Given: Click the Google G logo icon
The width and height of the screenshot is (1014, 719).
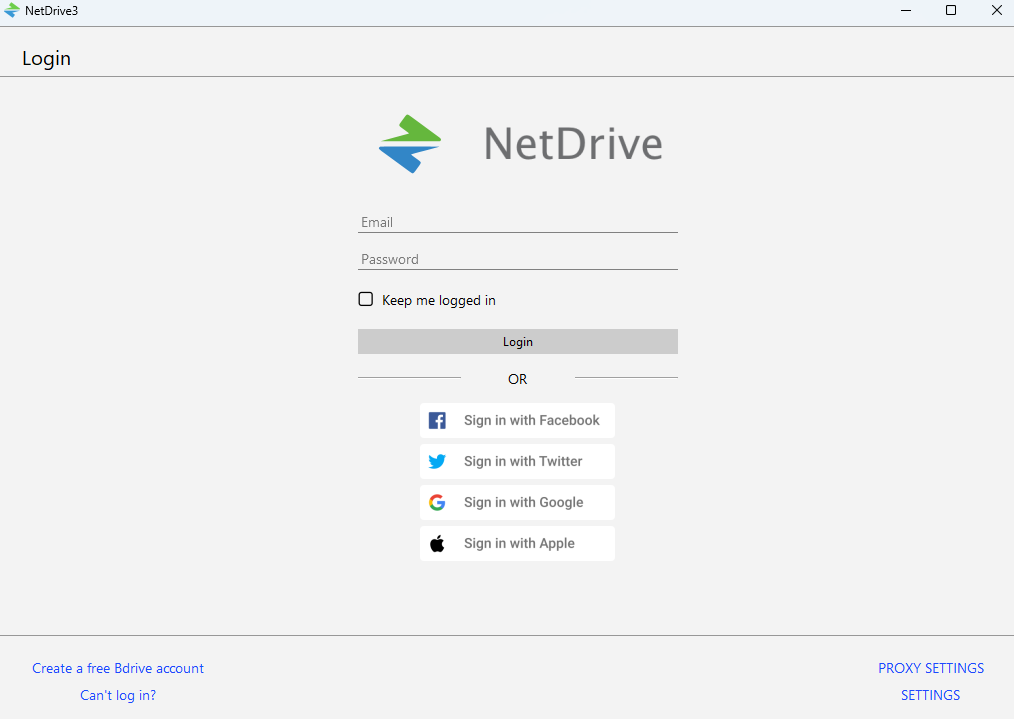Looking at the screenshot, I should (x=437, y=503).
